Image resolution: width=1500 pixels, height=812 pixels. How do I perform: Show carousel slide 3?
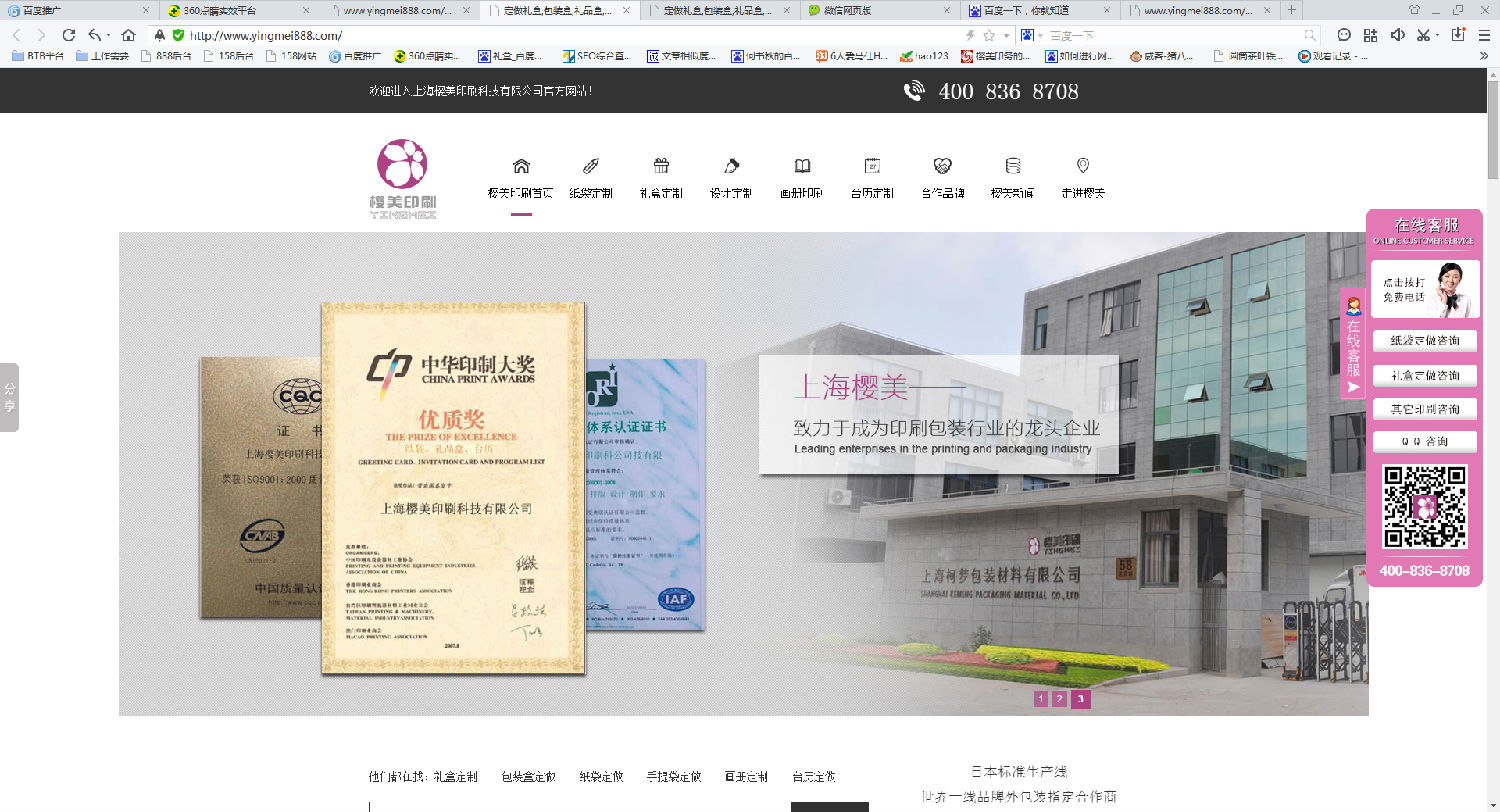pos(1080,699)
